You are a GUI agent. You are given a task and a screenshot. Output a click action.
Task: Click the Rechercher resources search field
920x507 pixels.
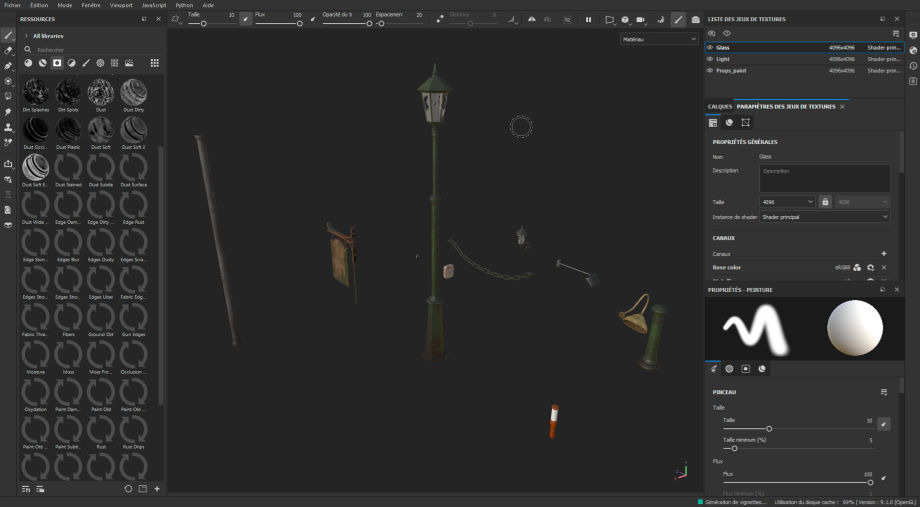pyautogui.click(x=91, y=50)
